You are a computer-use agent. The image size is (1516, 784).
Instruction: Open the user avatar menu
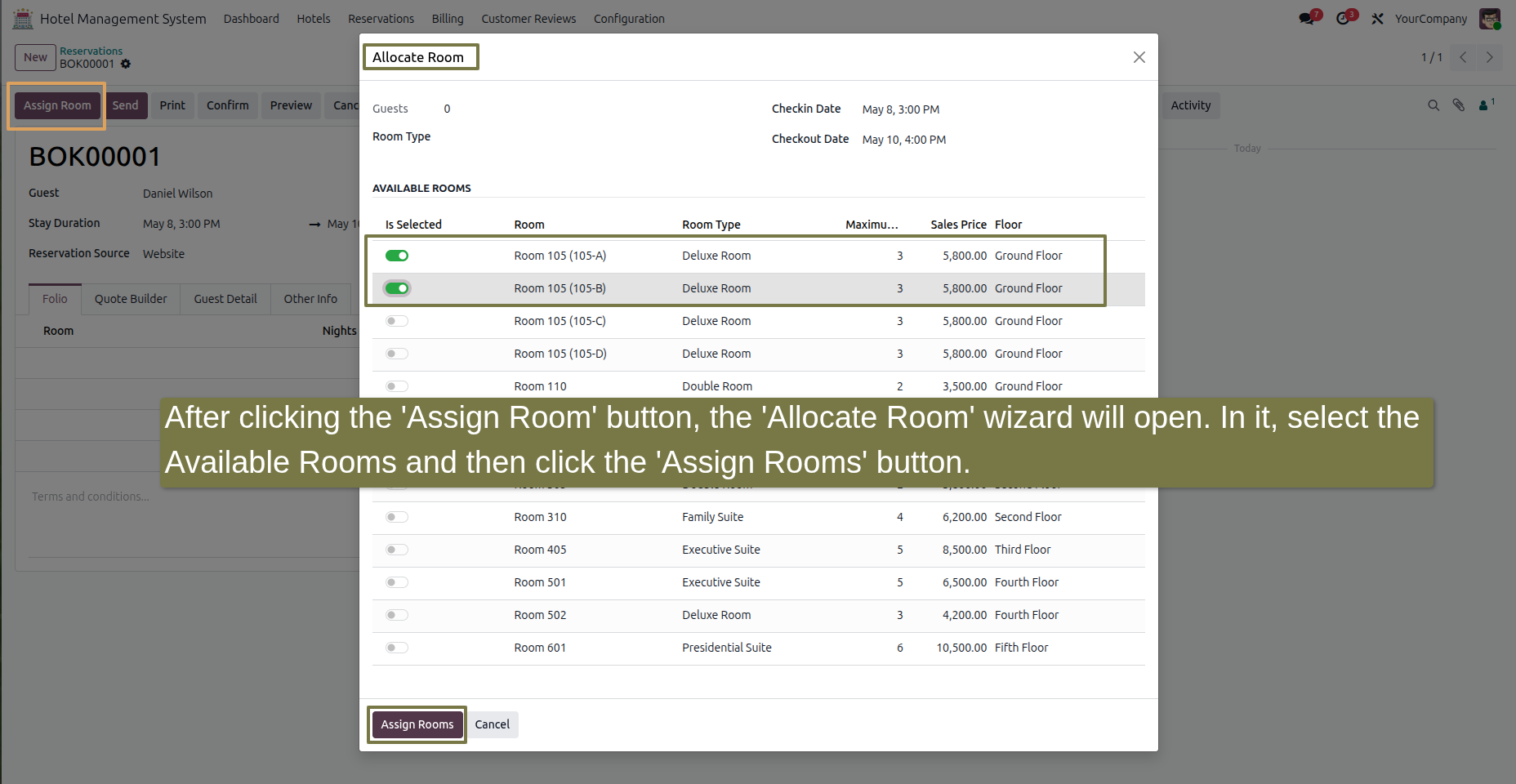pos(1490,18)
